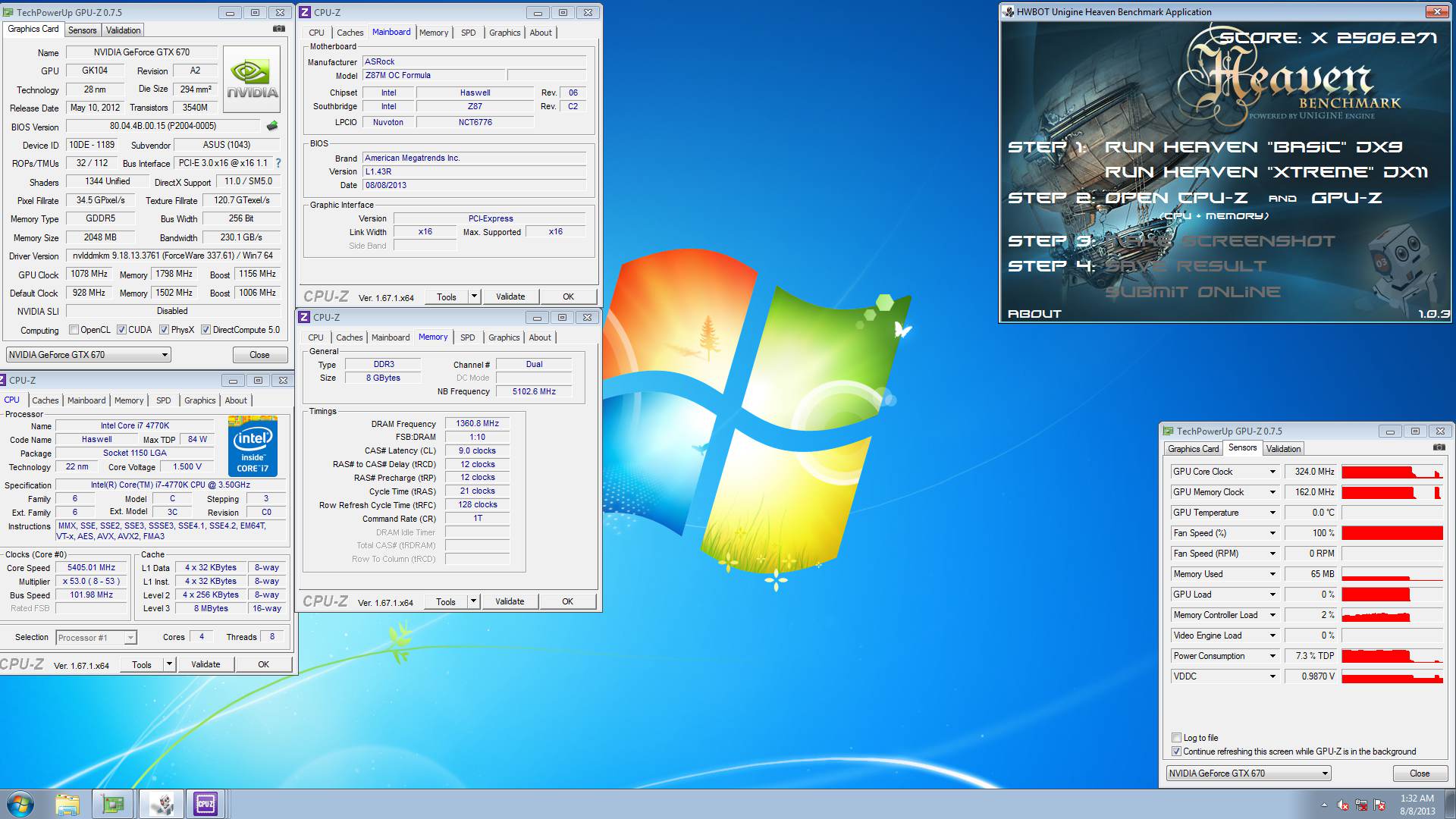Click the HWBOT Heaven taskbar icon

coord(160,804)
